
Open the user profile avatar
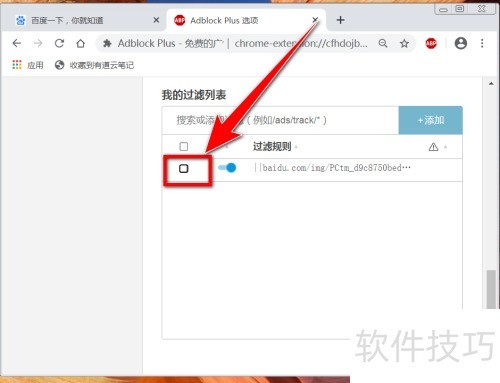point(461,43)
